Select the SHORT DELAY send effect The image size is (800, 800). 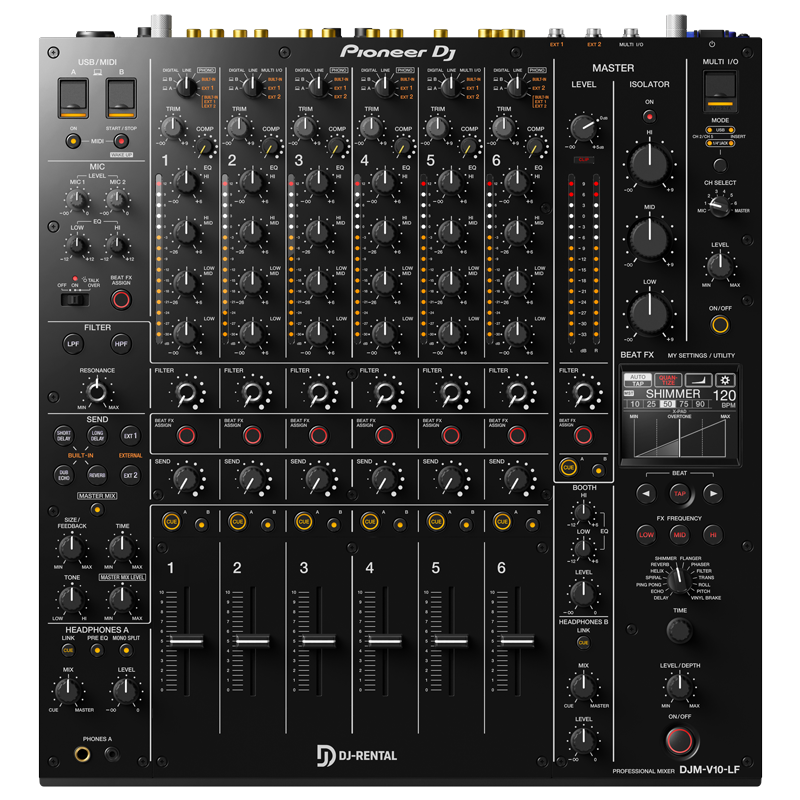[64, 435]
